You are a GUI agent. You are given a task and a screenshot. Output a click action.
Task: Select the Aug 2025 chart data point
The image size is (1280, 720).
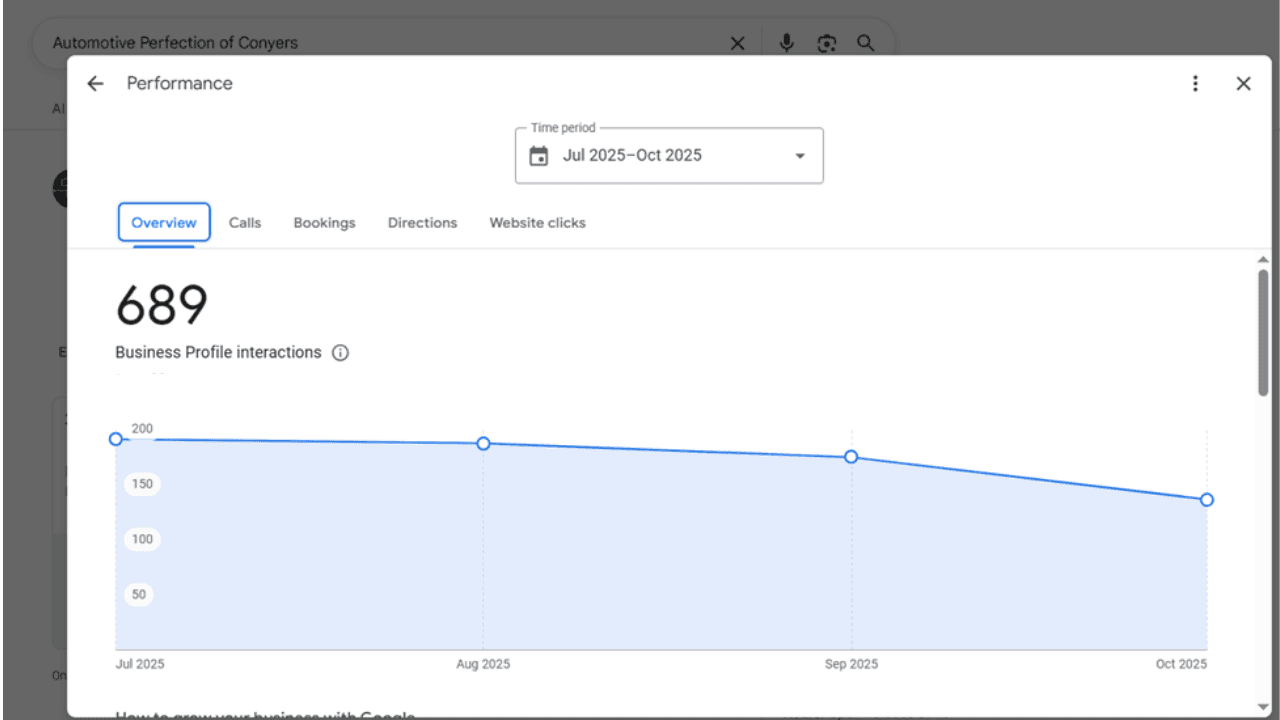(483, 443)
